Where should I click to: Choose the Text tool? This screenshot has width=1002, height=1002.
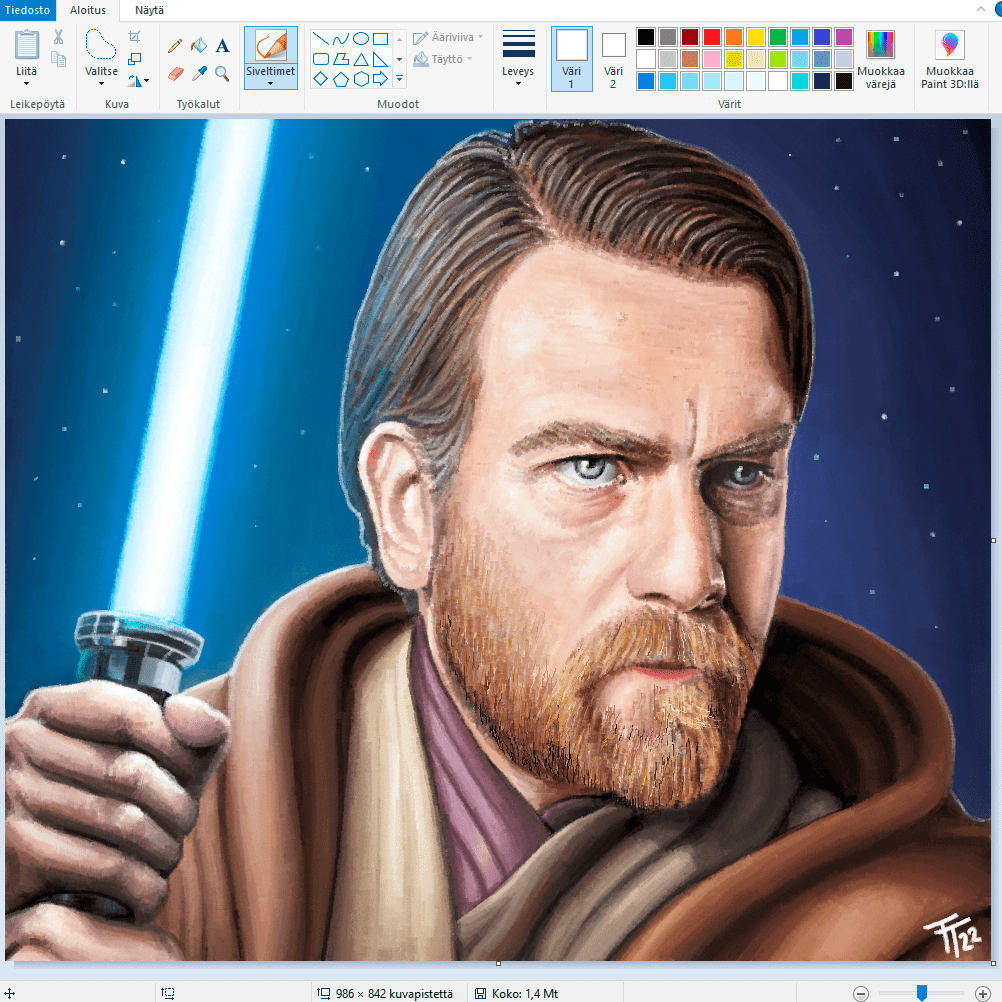pos(222,45)
